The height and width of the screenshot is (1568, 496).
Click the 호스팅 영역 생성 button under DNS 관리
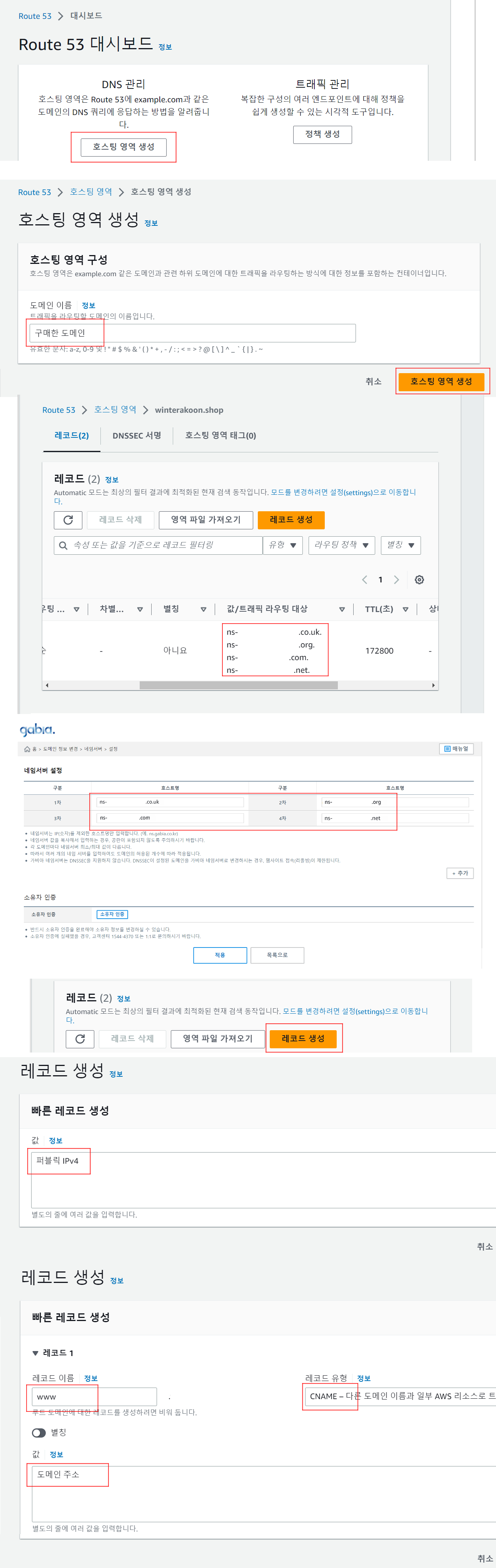tap(124, 147)
